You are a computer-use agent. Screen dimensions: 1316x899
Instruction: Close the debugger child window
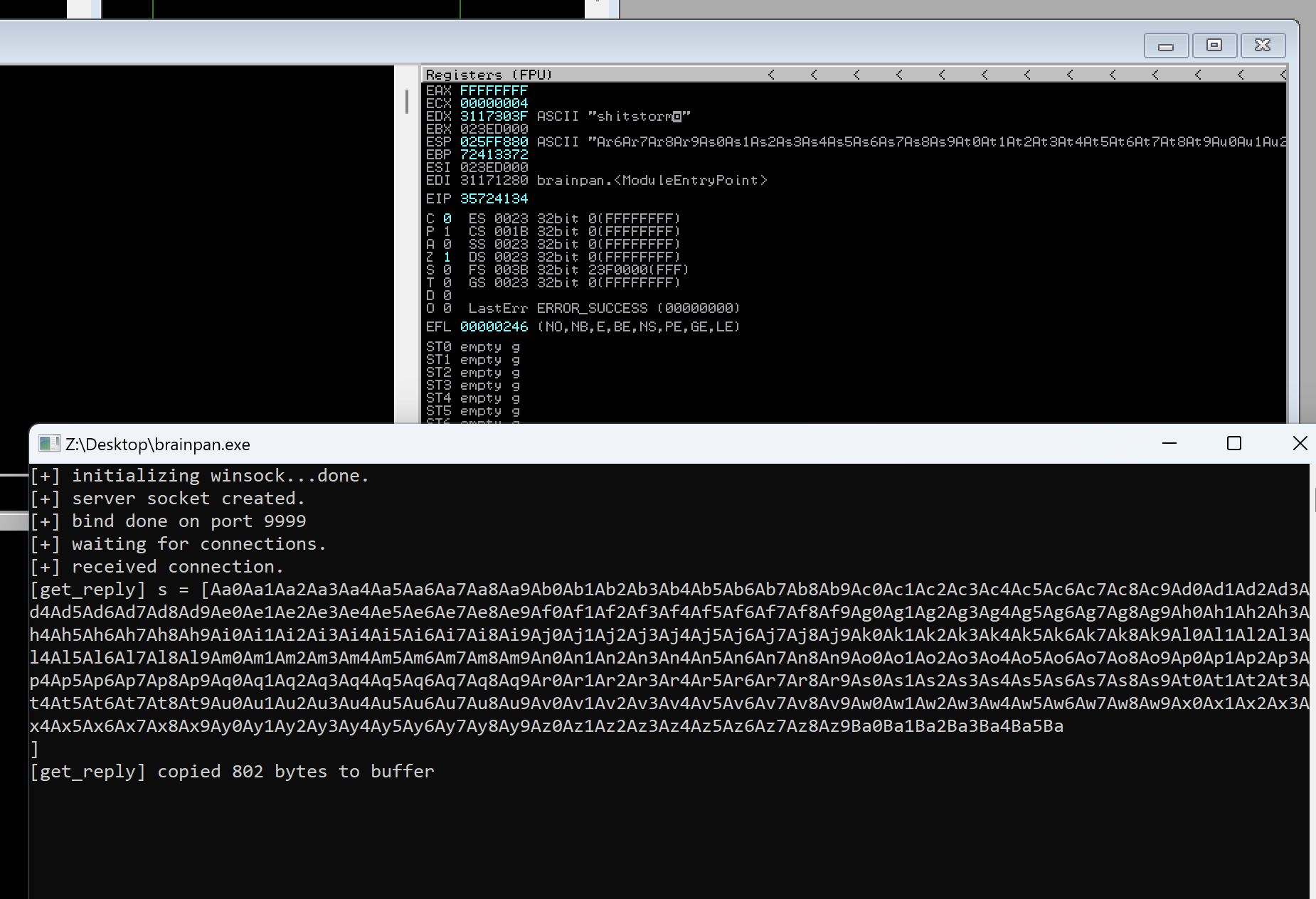[x=1263, y=46]
